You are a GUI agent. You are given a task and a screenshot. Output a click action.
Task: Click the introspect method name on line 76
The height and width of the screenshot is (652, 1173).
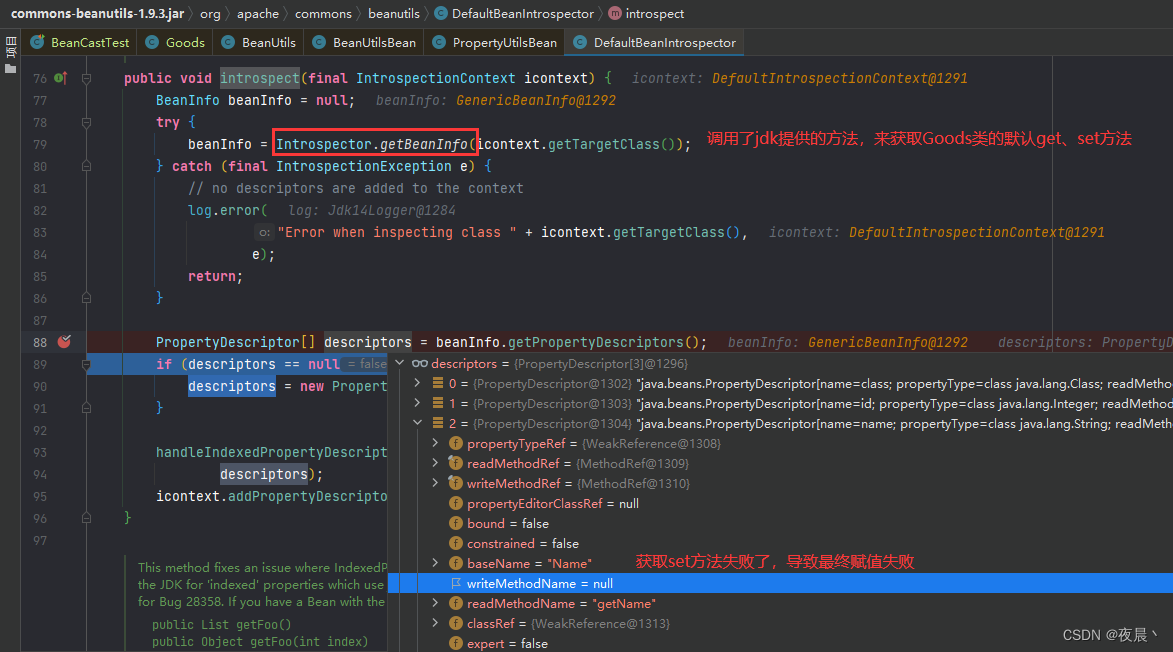click(260, 78)
